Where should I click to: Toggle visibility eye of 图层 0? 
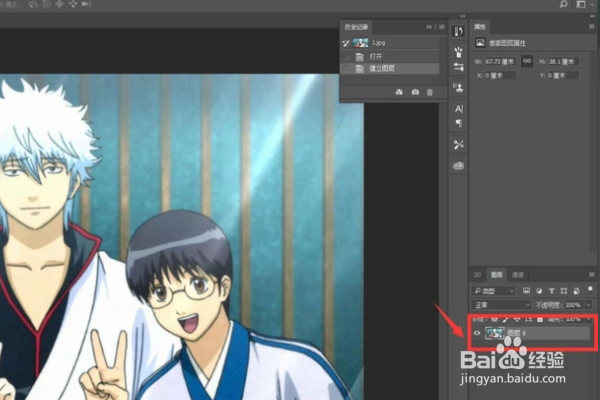477,333
